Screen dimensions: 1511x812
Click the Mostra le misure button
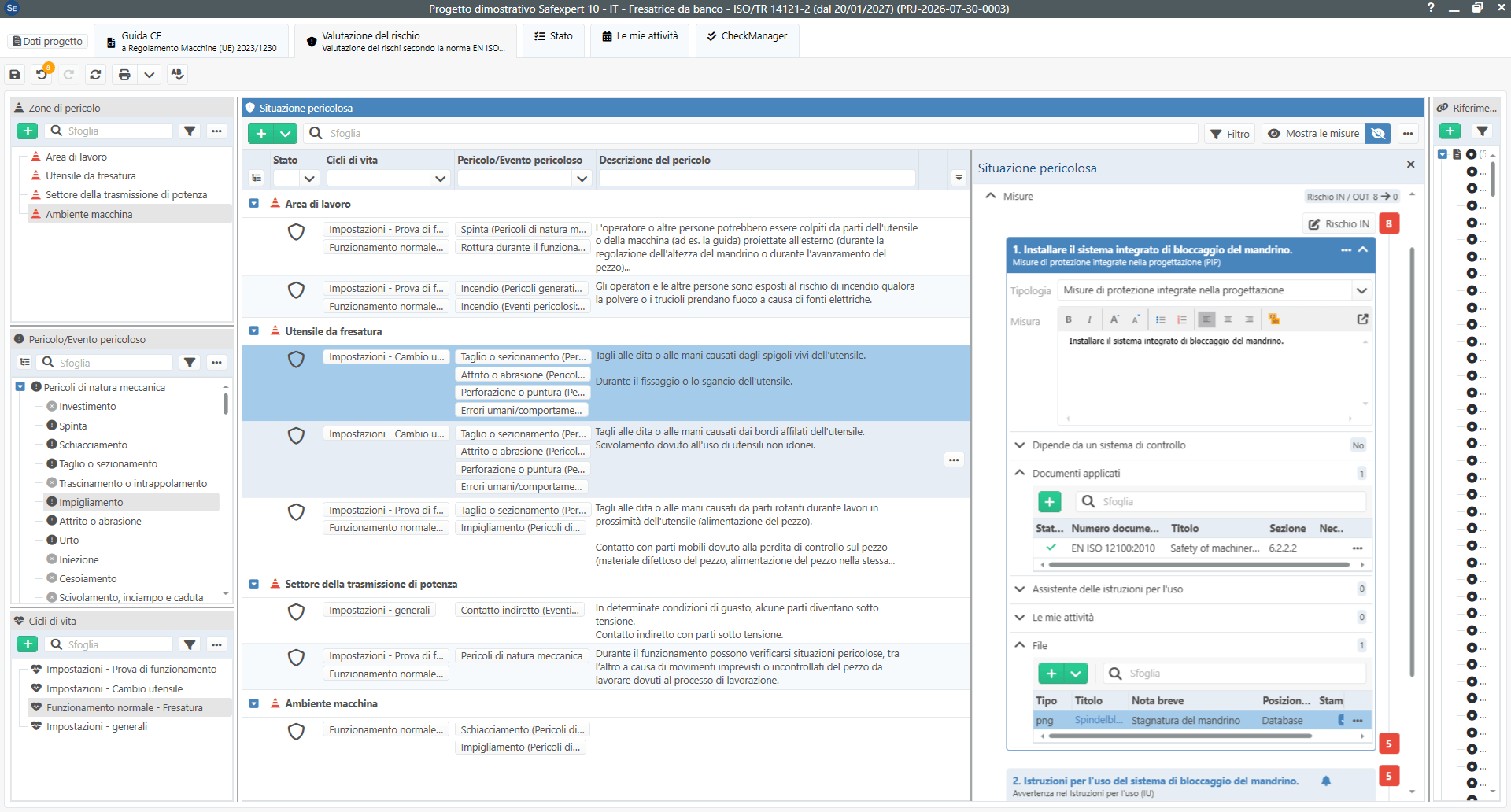(x=1313, y=133)
